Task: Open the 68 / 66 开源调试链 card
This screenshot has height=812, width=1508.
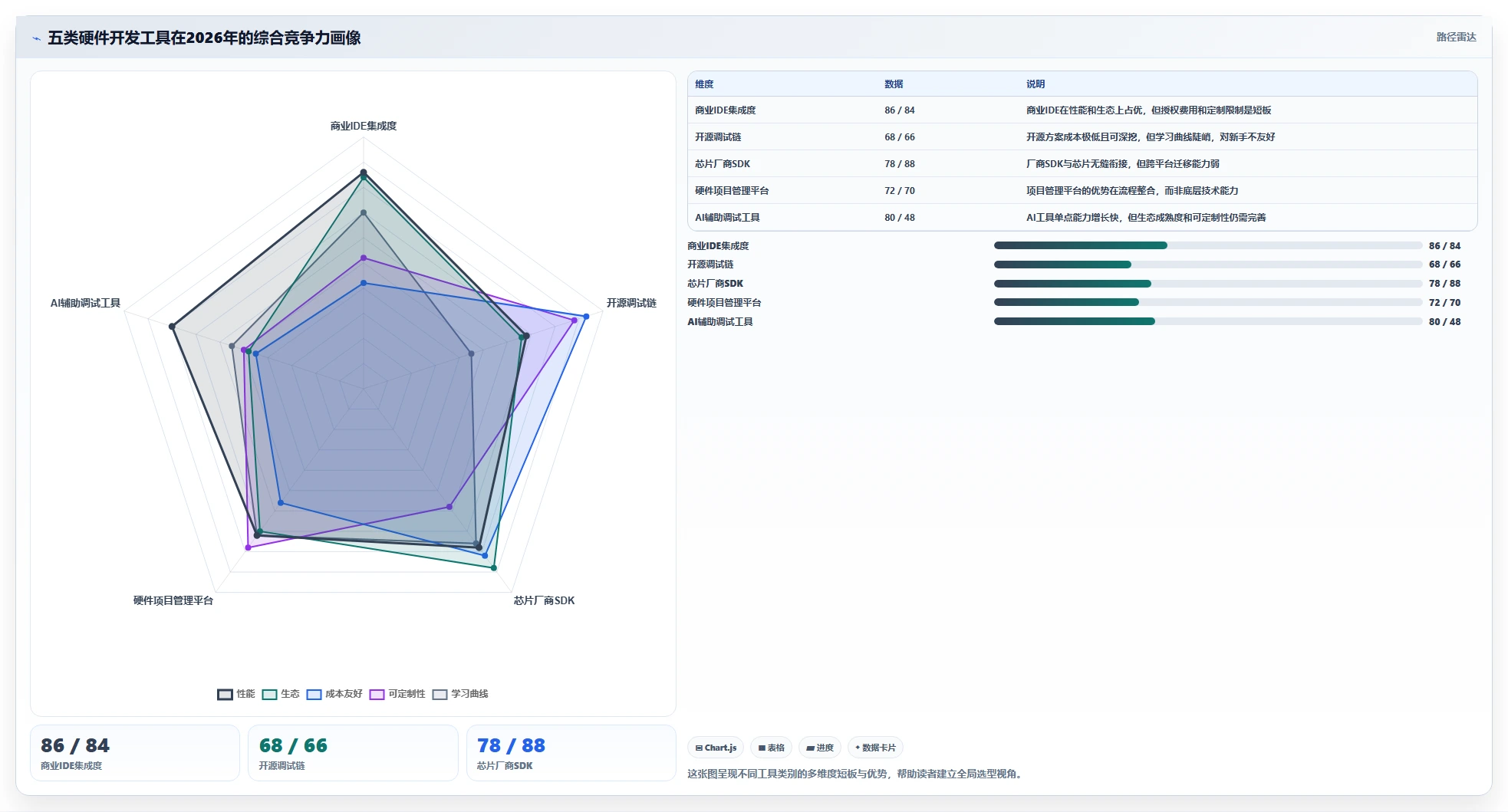Action: (353, 753)
